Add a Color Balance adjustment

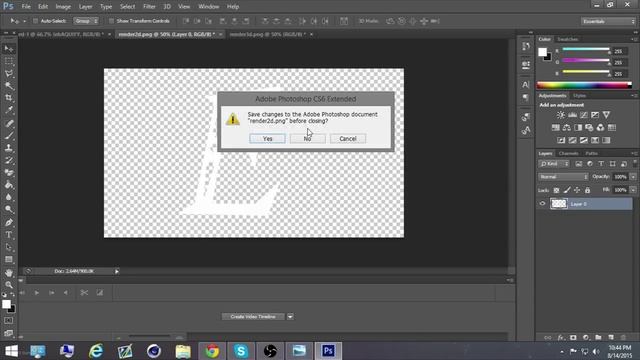(567, 128)
